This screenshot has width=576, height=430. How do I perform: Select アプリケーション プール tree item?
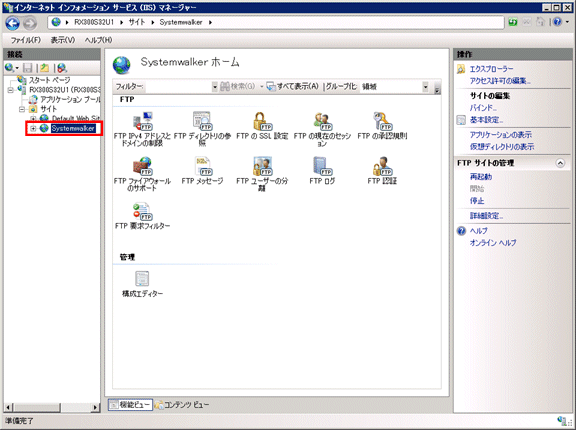coord(70,100)
